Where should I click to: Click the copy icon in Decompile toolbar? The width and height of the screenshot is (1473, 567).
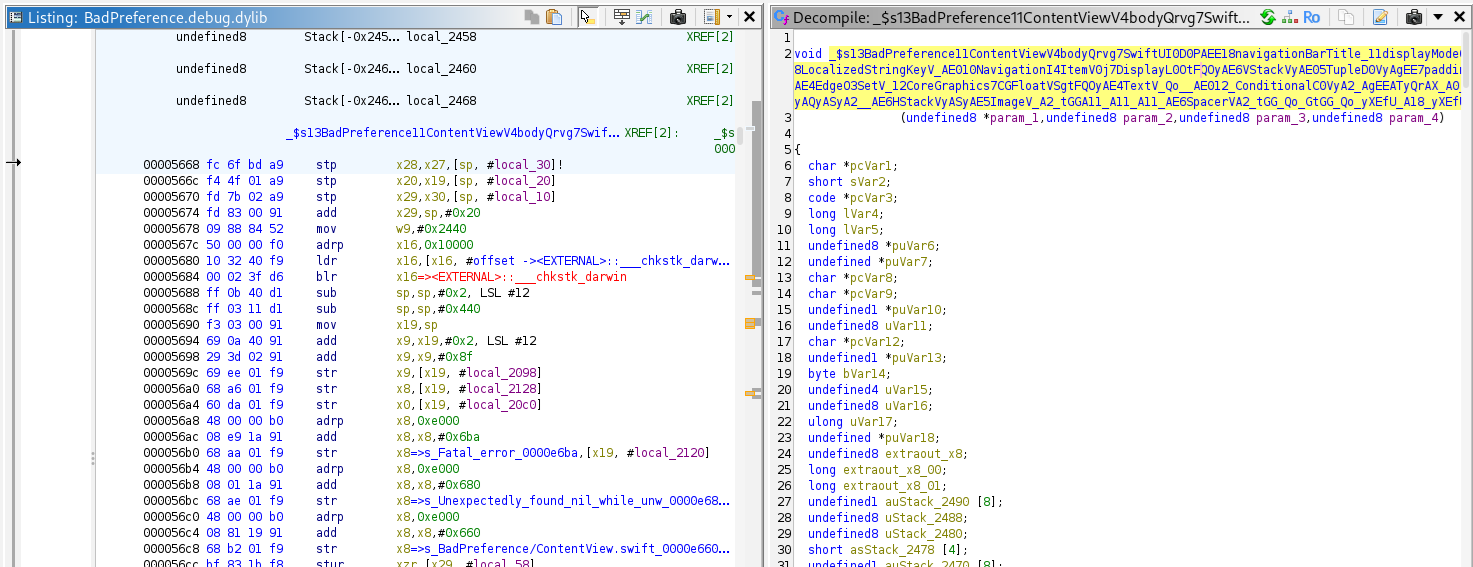(x=1346, y=17)
